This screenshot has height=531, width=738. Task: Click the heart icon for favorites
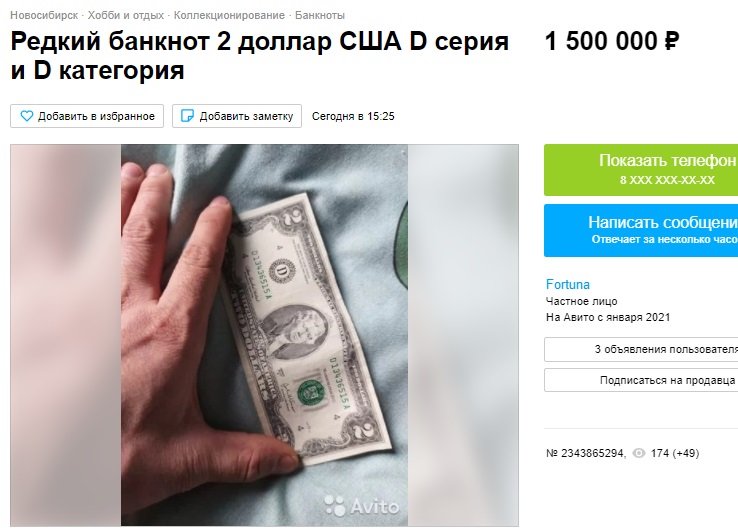point(27,116)
